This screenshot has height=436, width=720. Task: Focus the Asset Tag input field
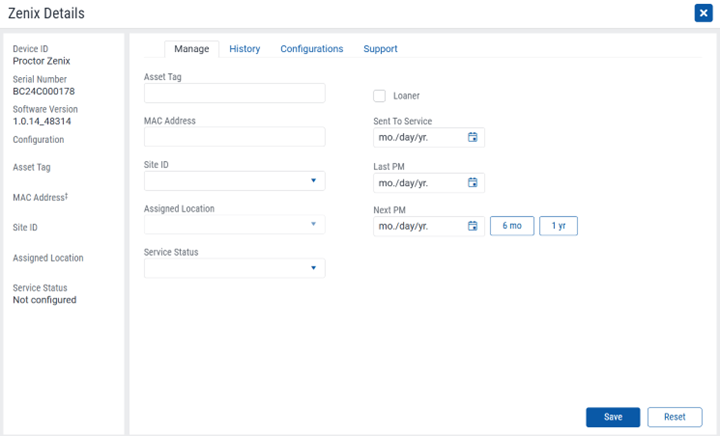pyautogui.click(x=235, y=93)
